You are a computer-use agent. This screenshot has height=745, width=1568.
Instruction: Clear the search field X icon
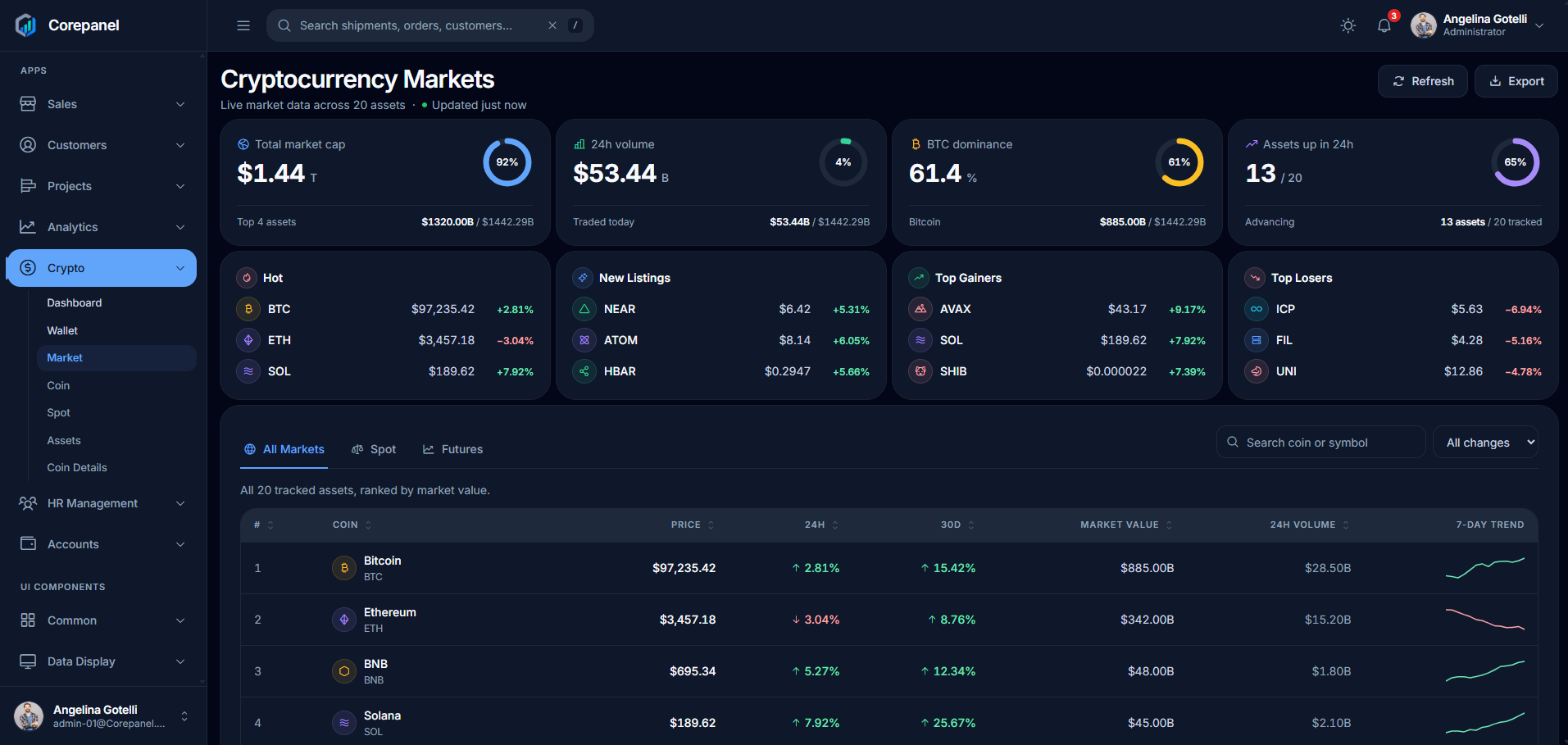point(552,25)
